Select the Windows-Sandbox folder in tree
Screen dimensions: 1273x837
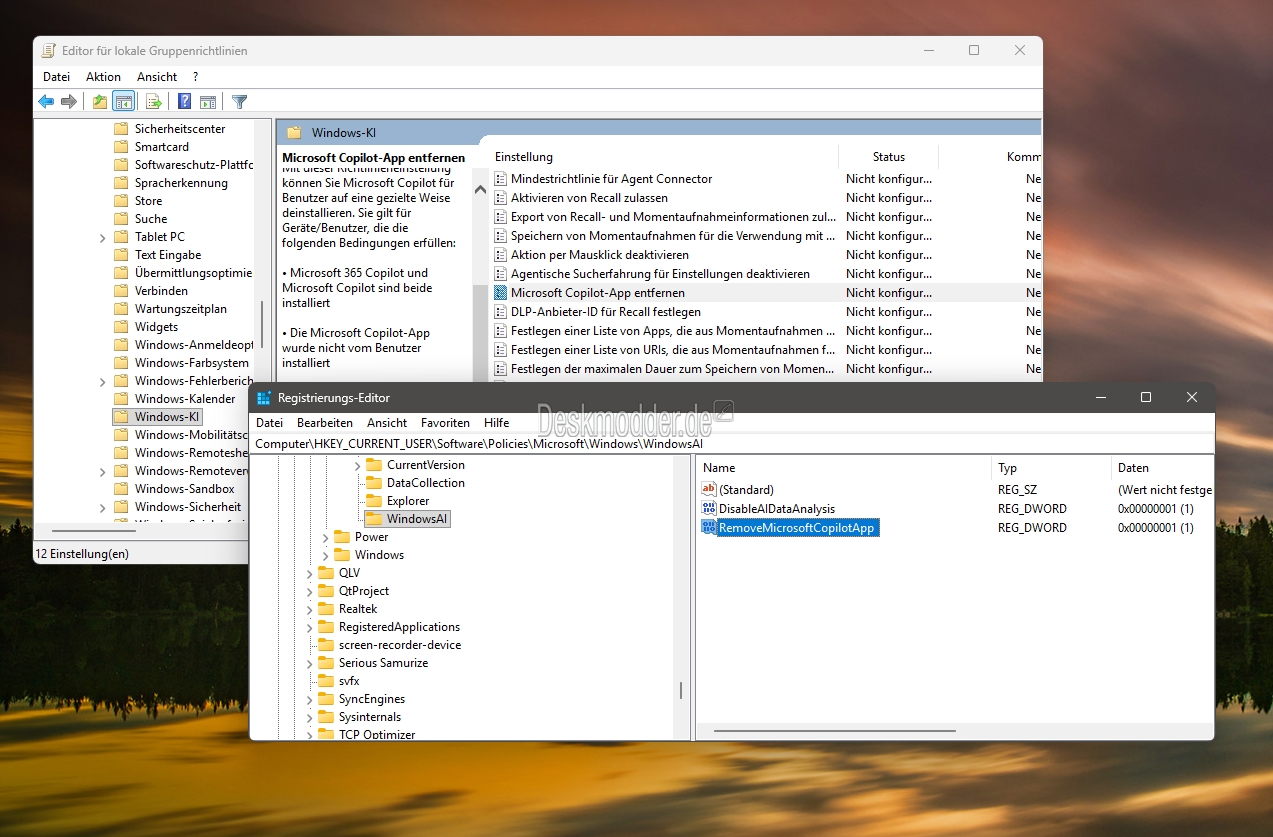coord(184,489)
